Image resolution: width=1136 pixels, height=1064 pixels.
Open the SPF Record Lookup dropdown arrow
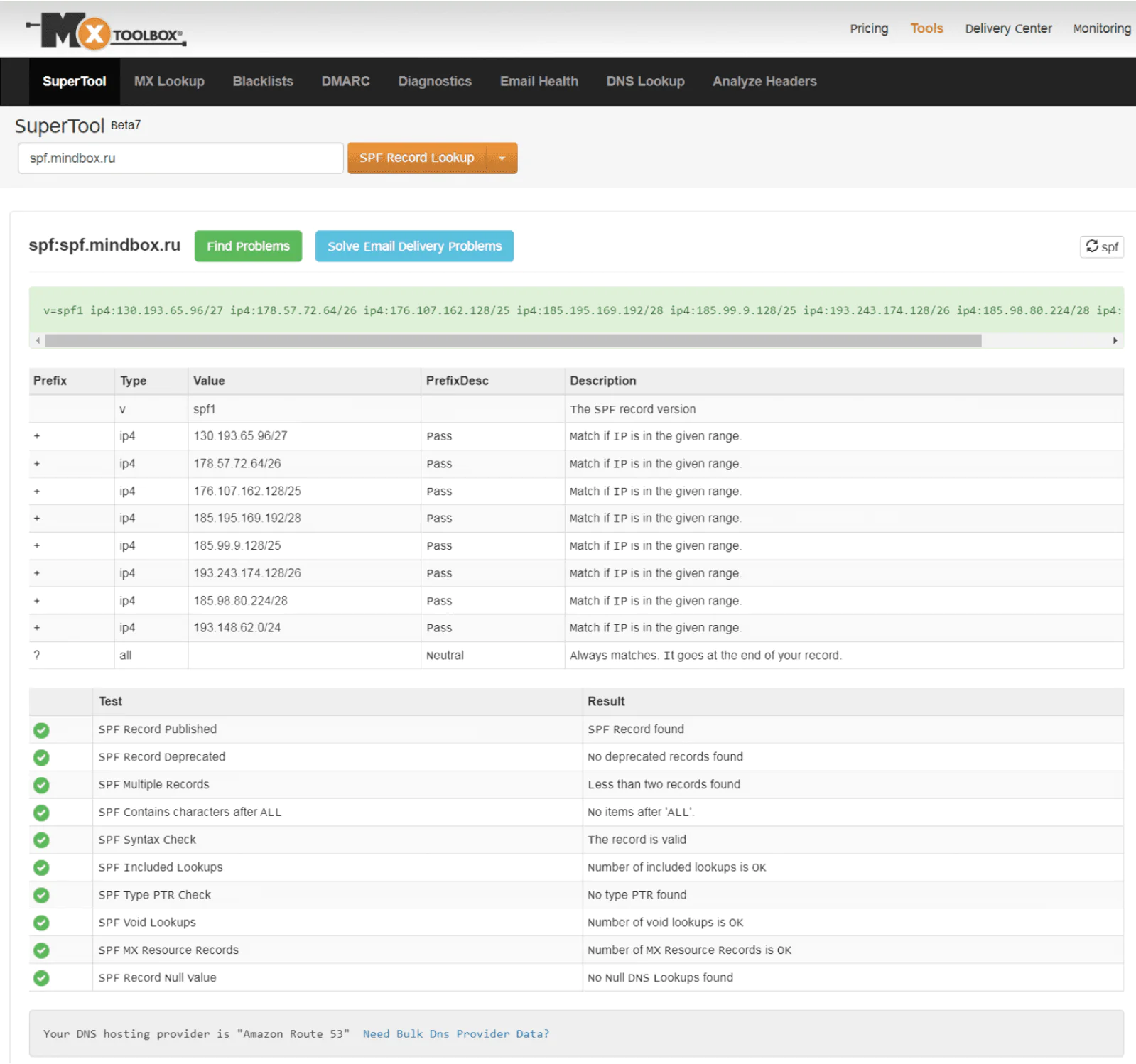pyautogui.click(x=502, y=158)
